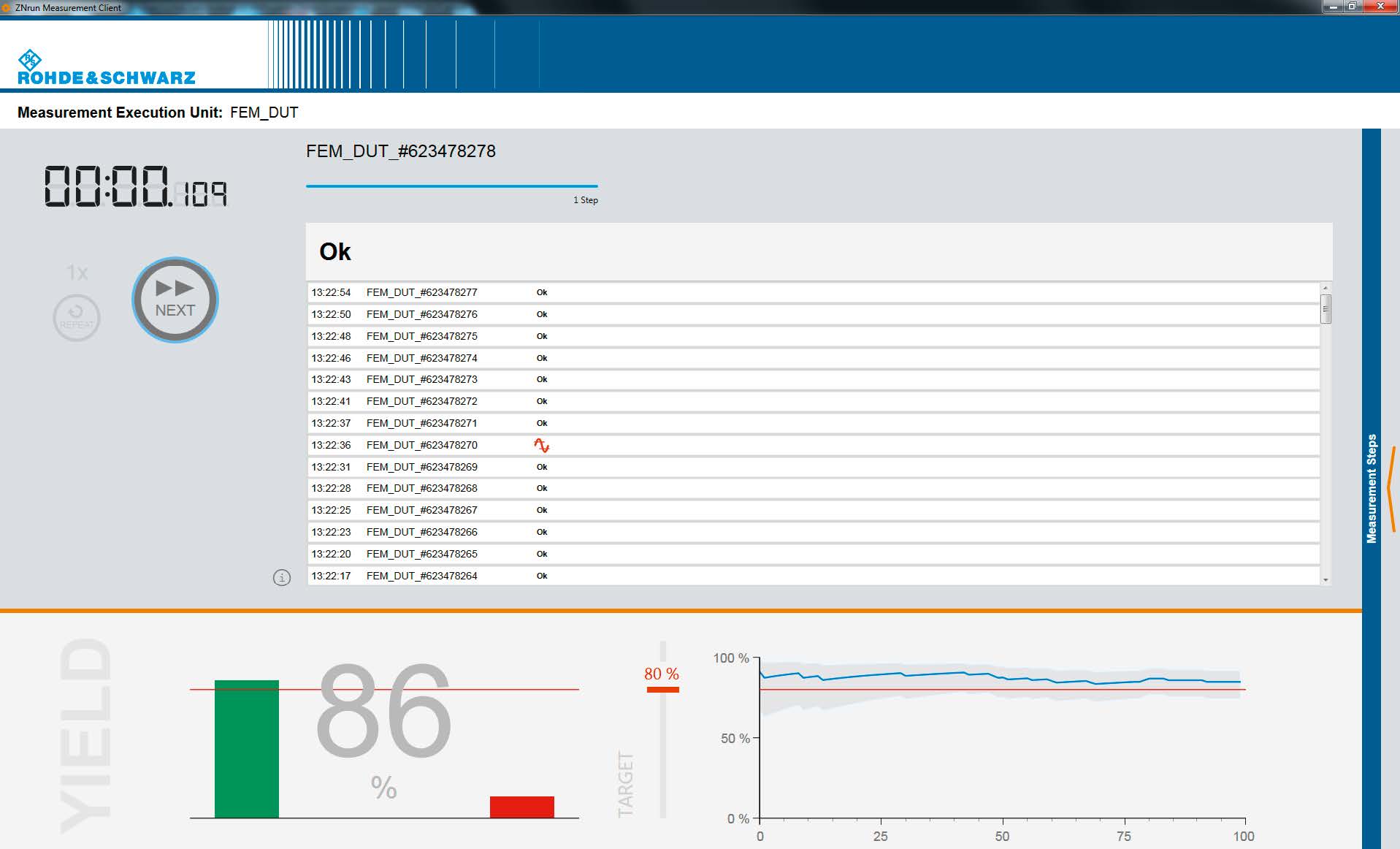1400x849 pixels.
Task: Click the orange chevron on the right edge
Action: coord(1392,488)
